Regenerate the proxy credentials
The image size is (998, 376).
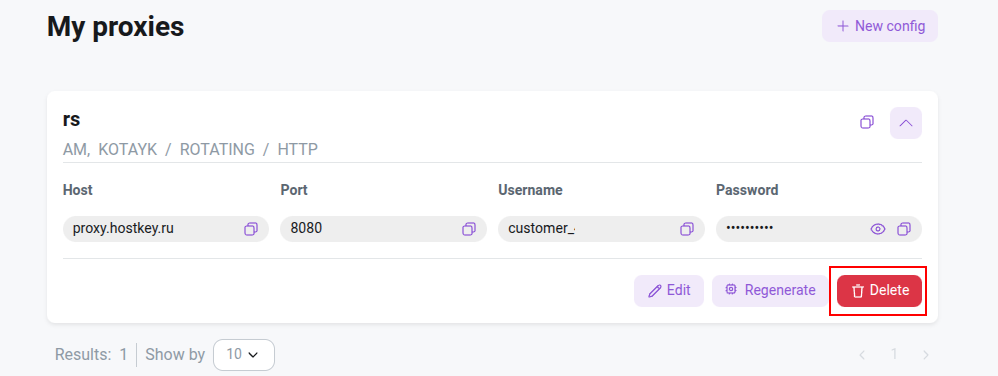click(x=770, y=291)
